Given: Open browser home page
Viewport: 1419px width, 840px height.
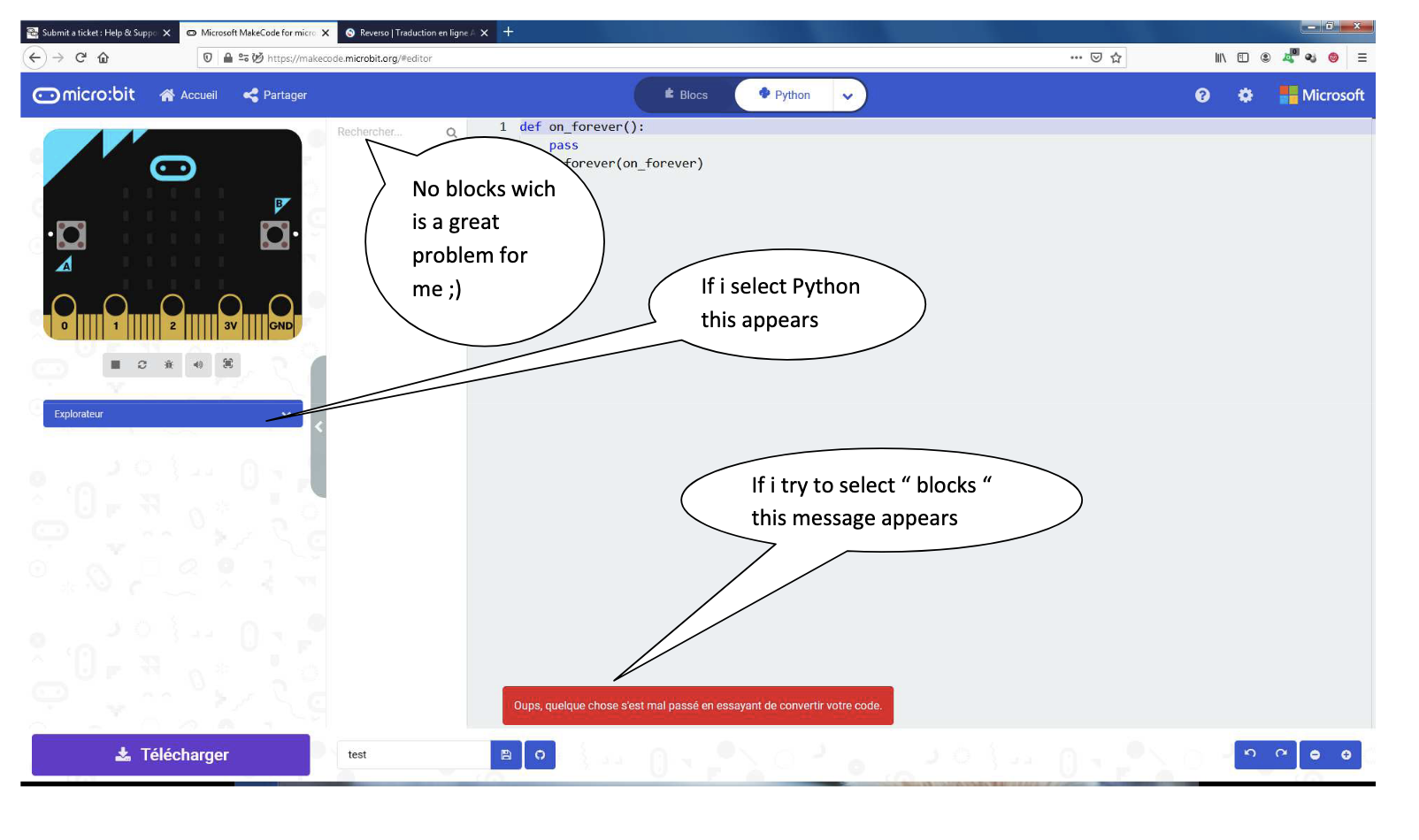Looking at the screenshot, I should [104, 57].
